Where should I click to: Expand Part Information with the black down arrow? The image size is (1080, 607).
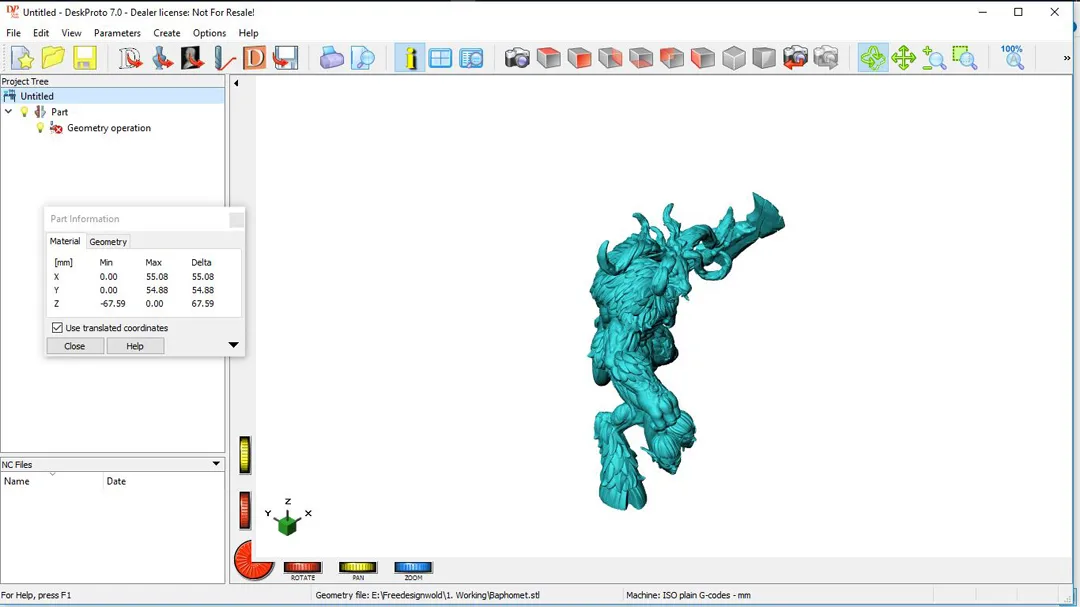233,345
